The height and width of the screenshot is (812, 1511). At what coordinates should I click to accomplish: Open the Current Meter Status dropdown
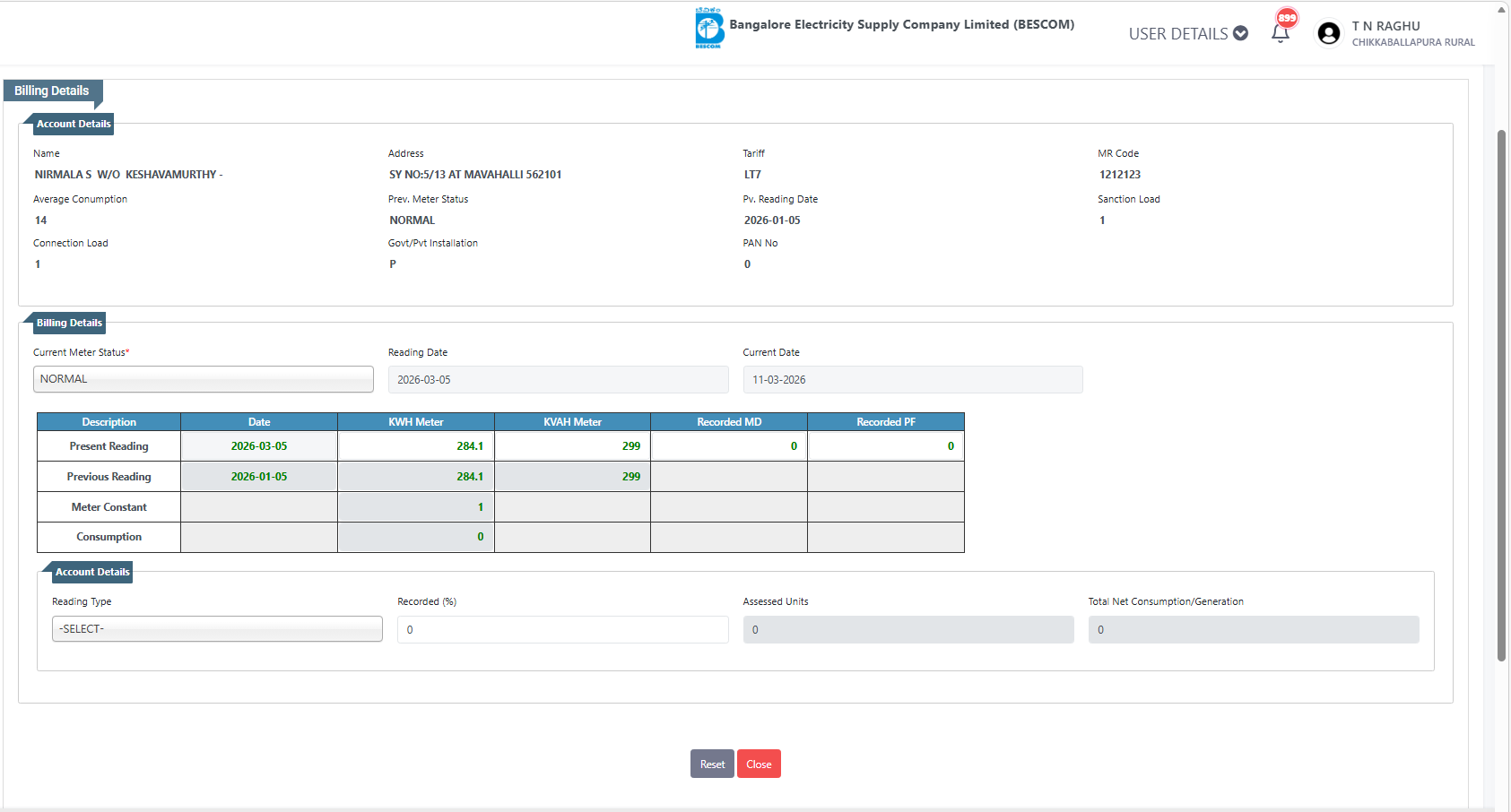click(x=204, y=379)
